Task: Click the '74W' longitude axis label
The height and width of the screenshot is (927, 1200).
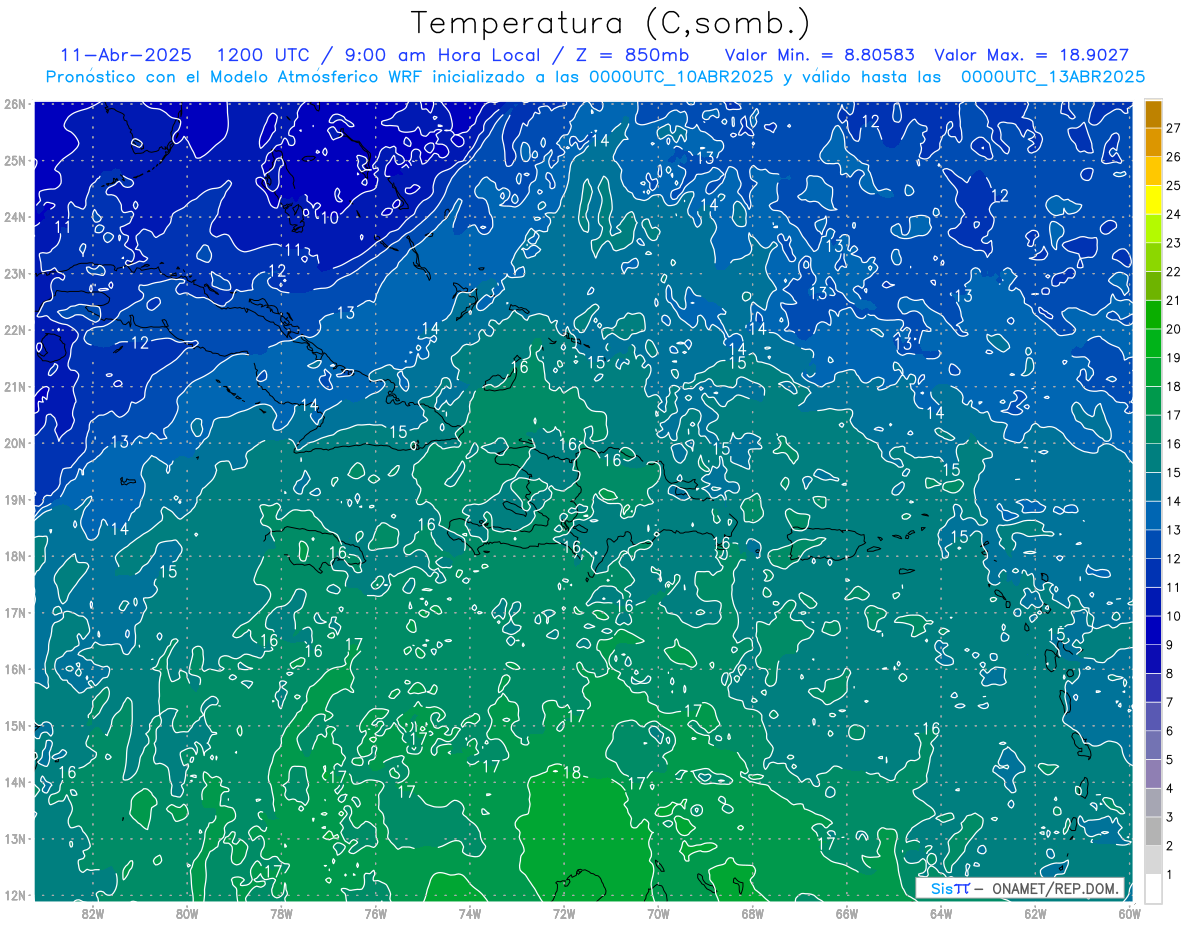Action: [x=469, y=912]
